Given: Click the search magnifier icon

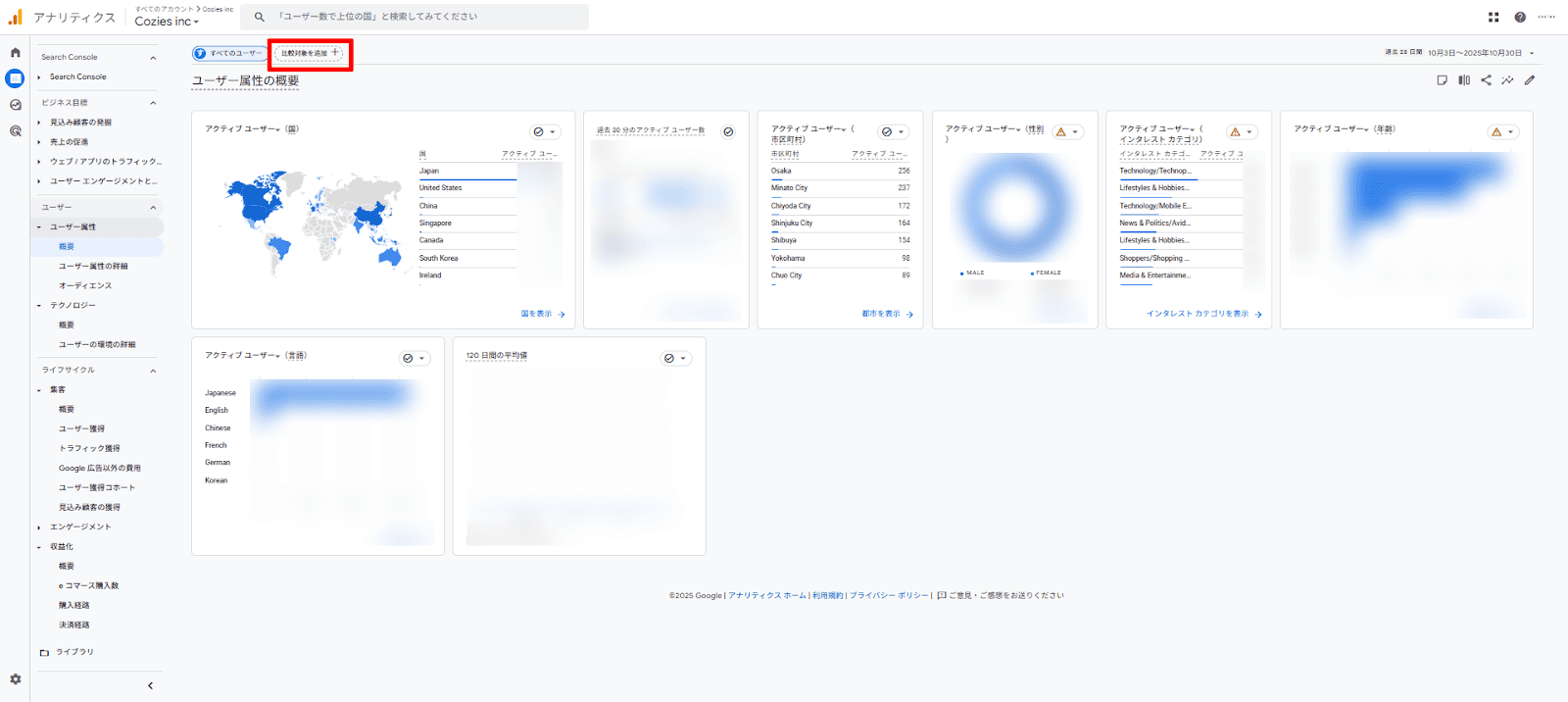Looking at the screenshot, I should click(260, 17).
